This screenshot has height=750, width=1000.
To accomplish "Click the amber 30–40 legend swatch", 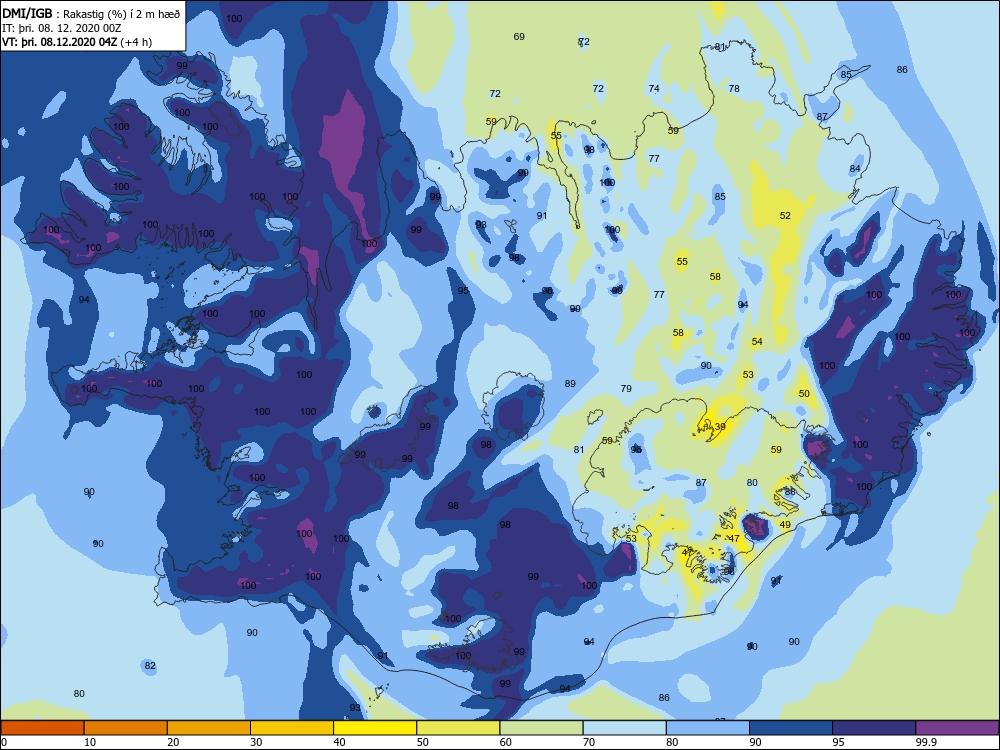I will pyautogui.click(x=292, y=728).
